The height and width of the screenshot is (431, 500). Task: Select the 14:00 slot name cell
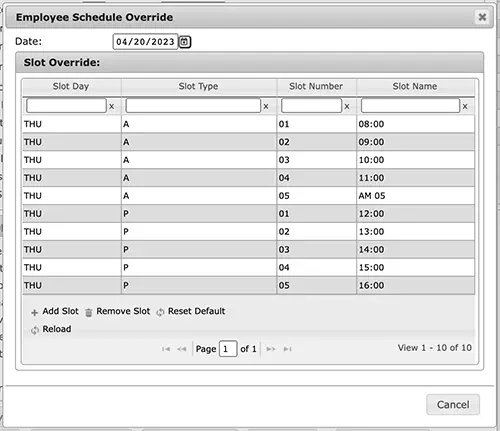pos(415,250)
